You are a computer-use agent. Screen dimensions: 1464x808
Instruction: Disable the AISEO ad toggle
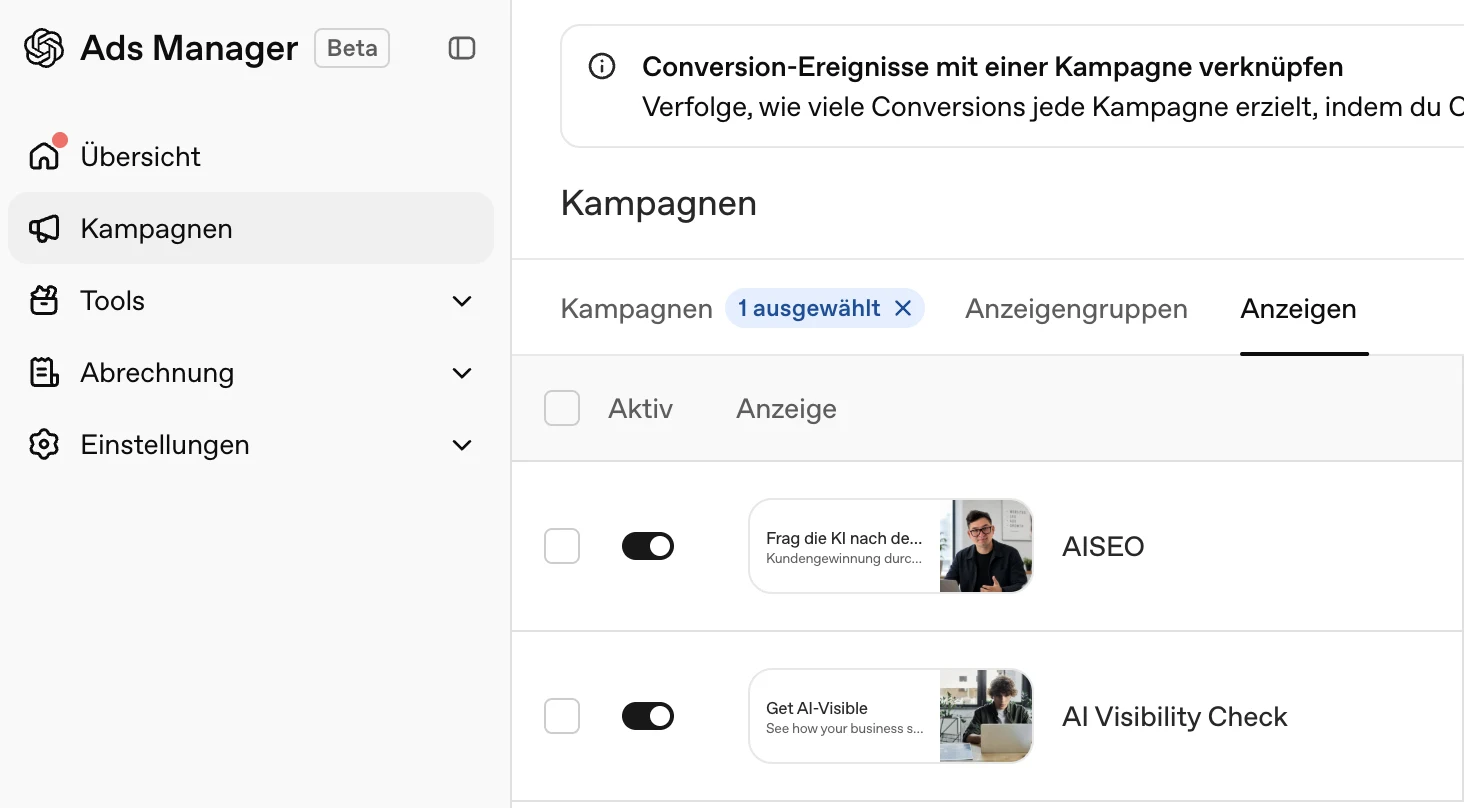(x=648, y=546)
